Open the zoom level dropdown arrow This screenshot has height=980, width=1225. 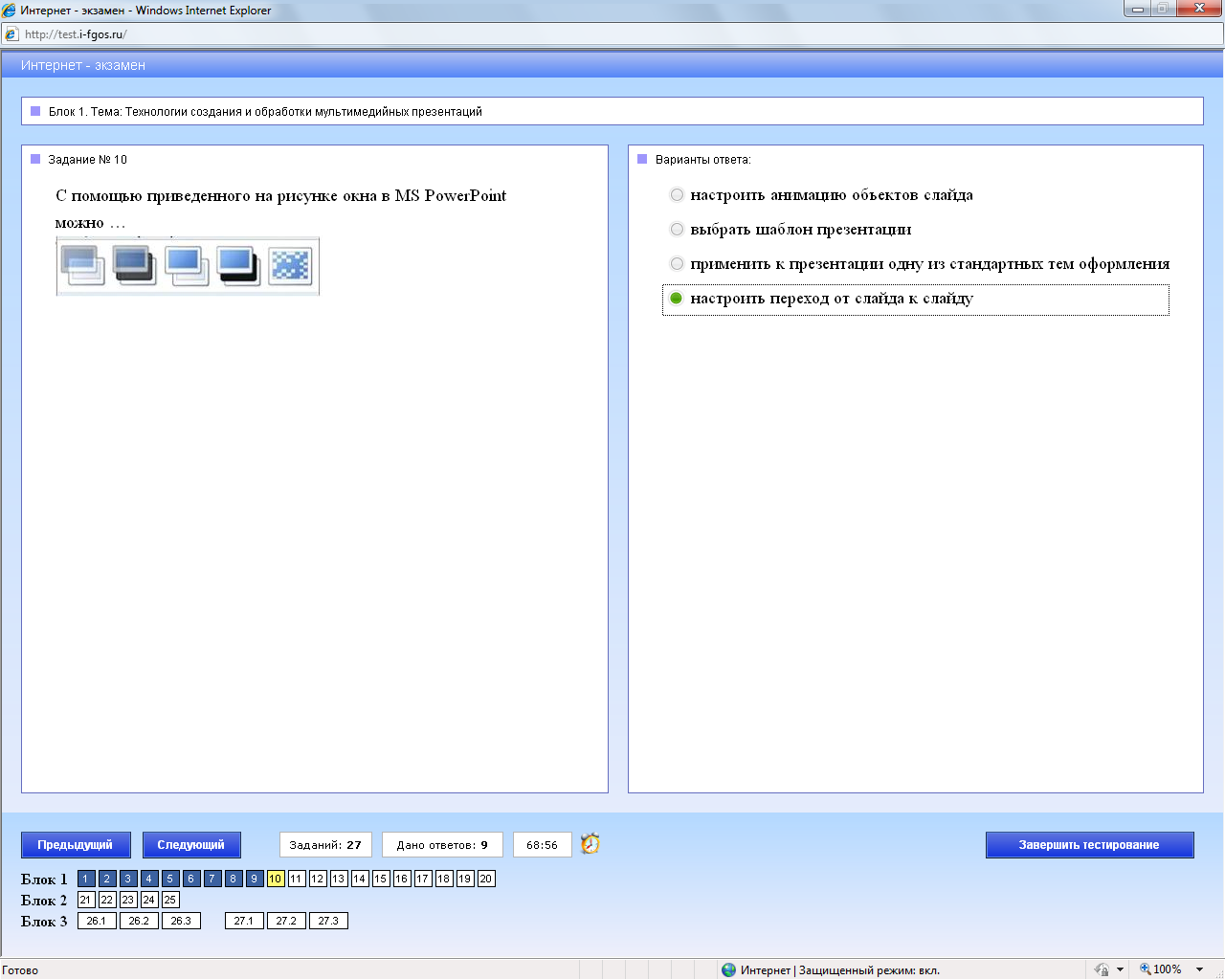coord(1199,969)
